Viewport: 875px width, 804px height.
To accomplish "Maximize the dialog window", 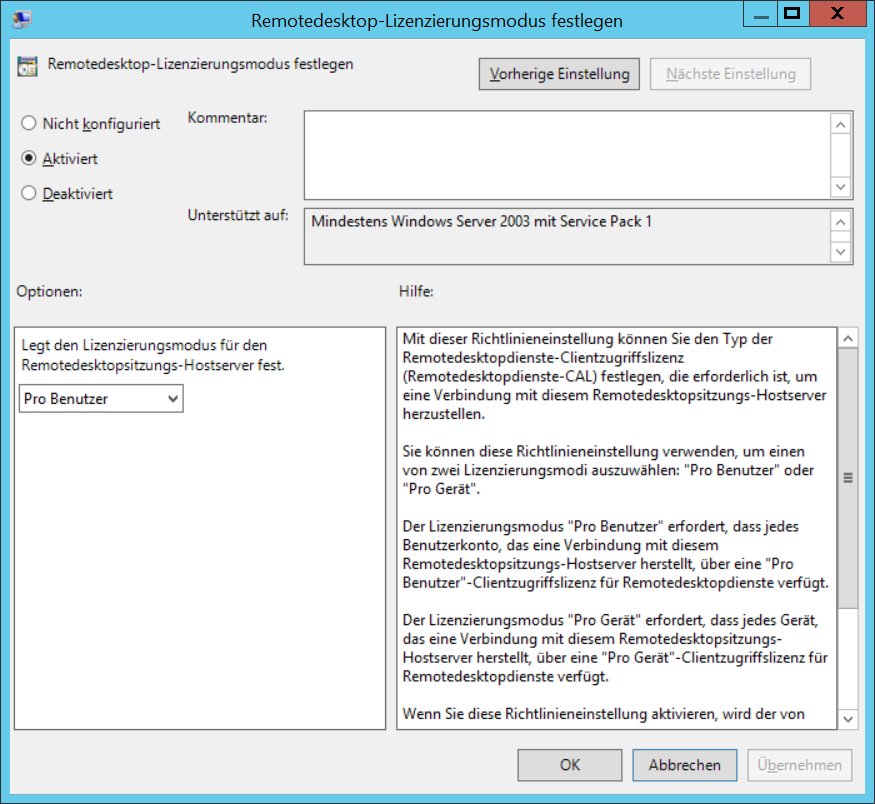I will (792, 14).
